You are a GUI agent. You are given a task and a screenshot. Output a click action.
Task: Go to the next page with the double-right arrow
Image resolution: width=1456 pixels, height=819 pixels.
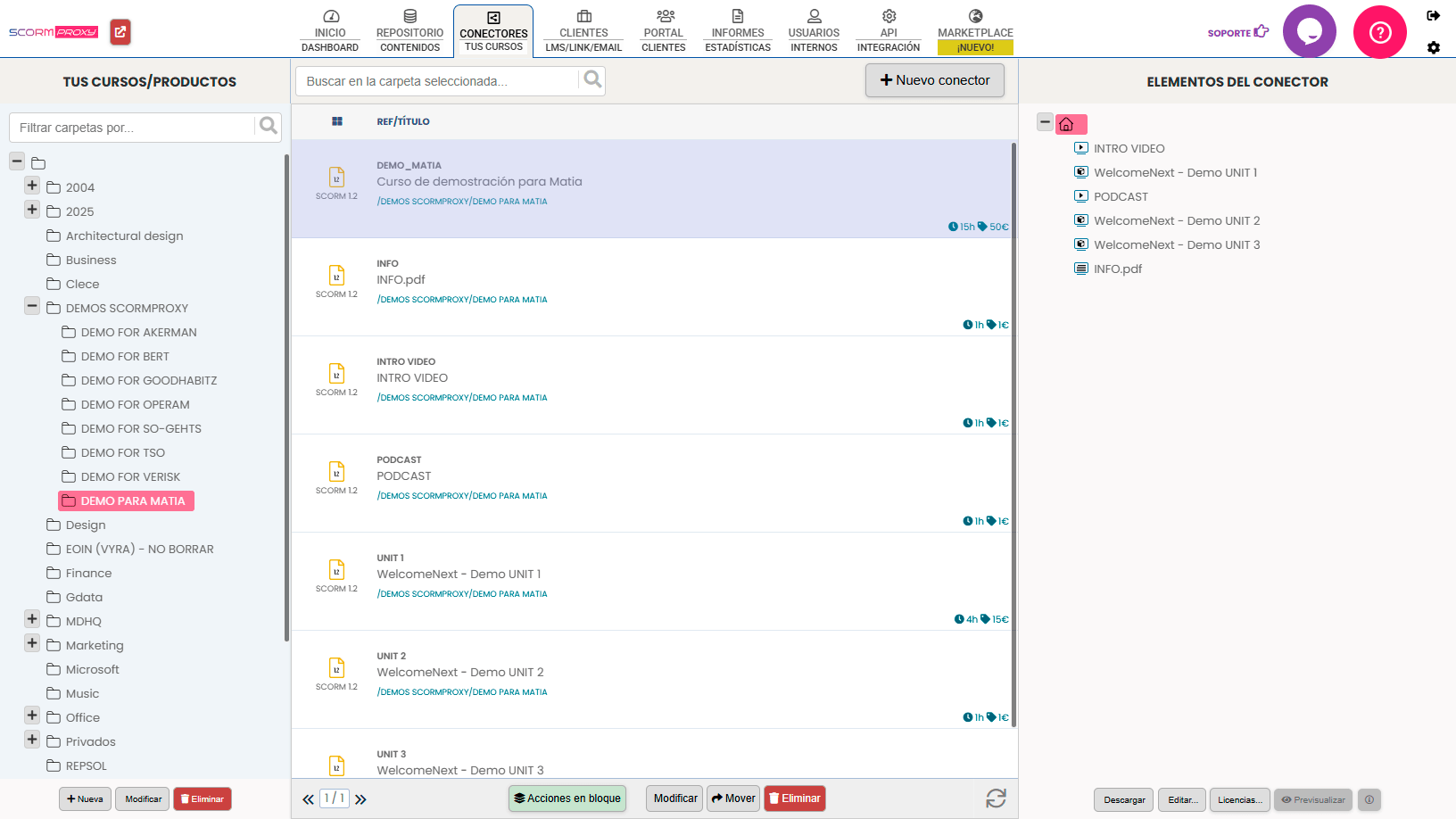[360, 799]
